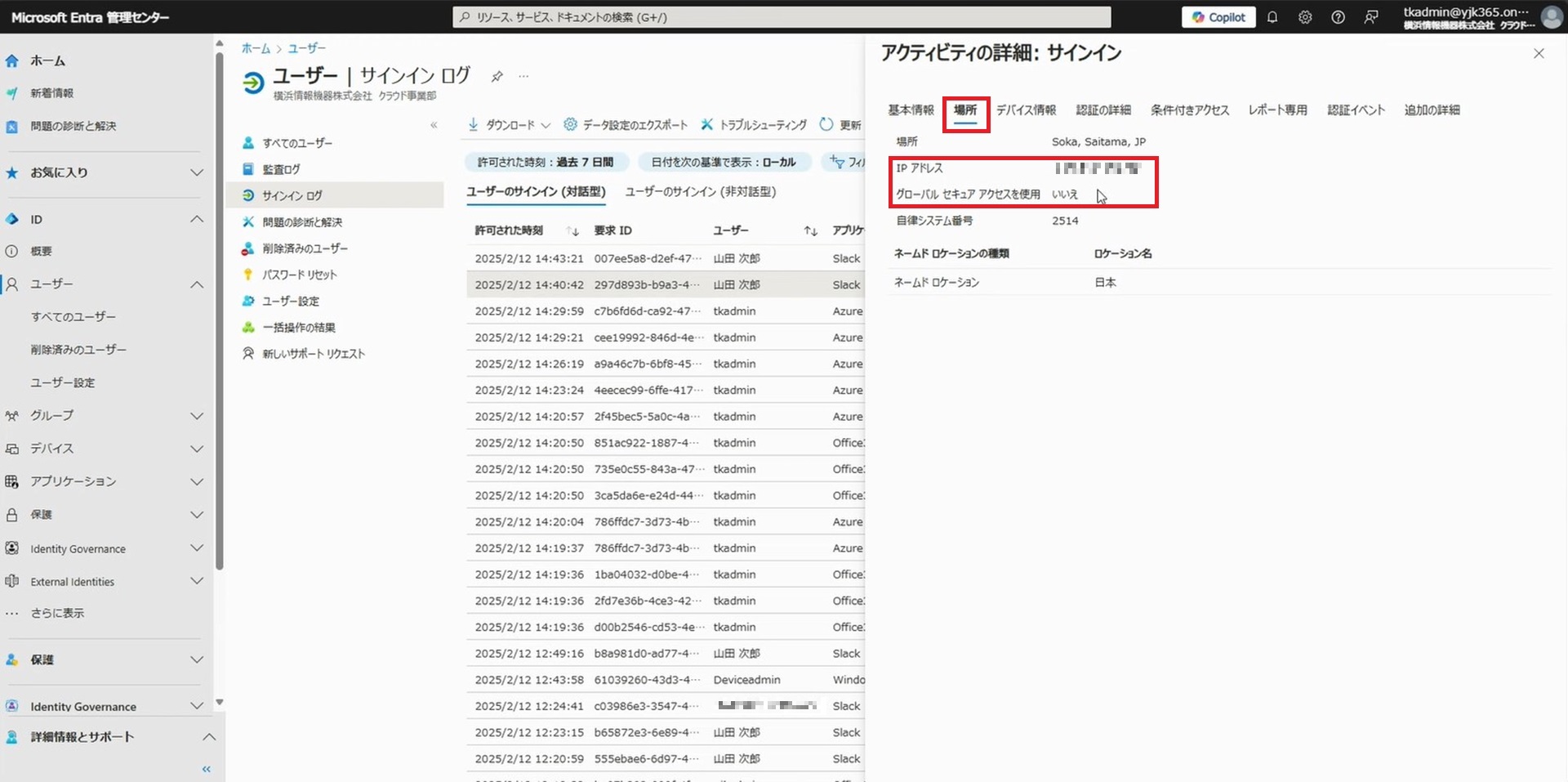
Task: Click データ設定のエクスポート
Action: point(626,125)
